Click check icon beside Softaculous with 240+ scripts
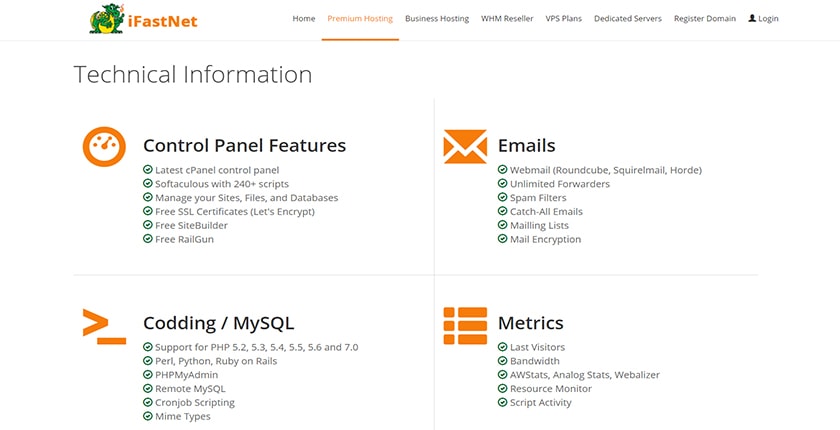The height and width of the screenshot is (430, 840). [148, 184]
